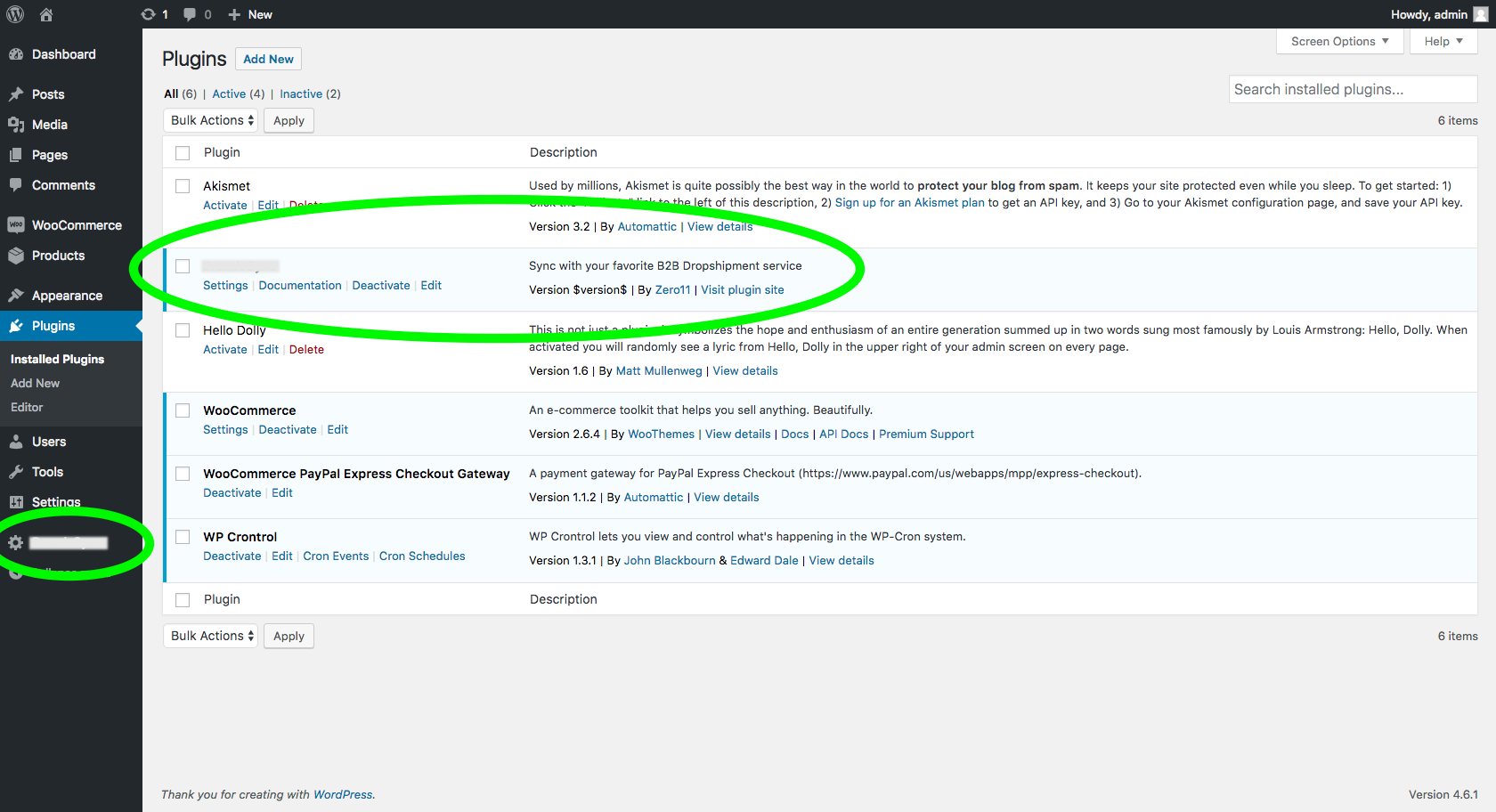Click the Products box icon
The height and width of the screenshot is (812, 1496).
16,256
